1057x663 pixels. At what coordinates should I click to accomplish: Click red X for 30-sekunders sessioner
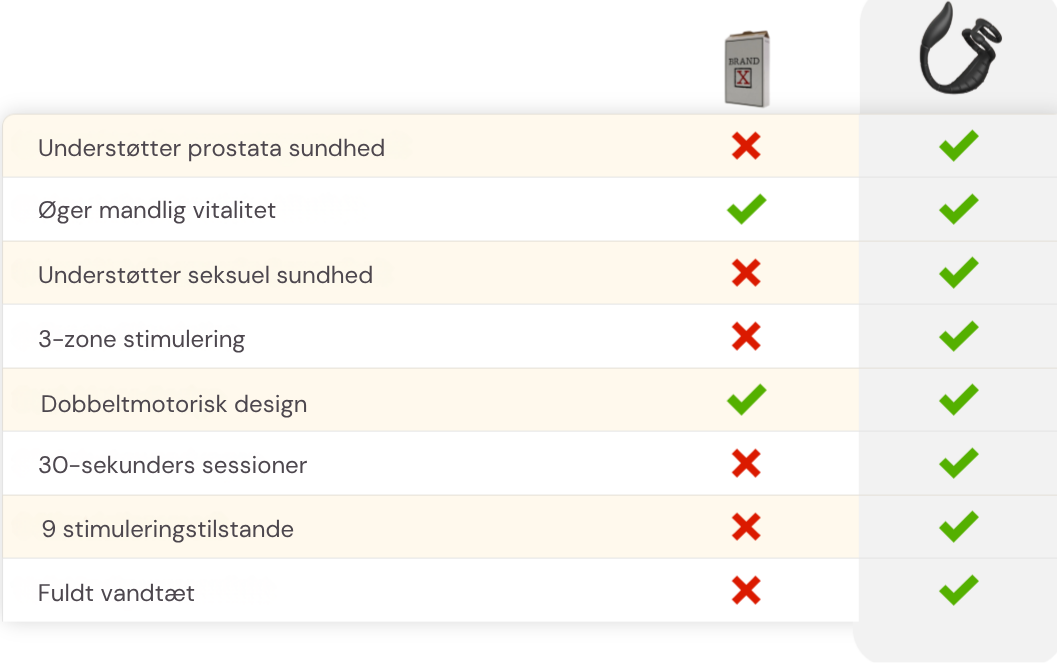(x=746, y=464)
